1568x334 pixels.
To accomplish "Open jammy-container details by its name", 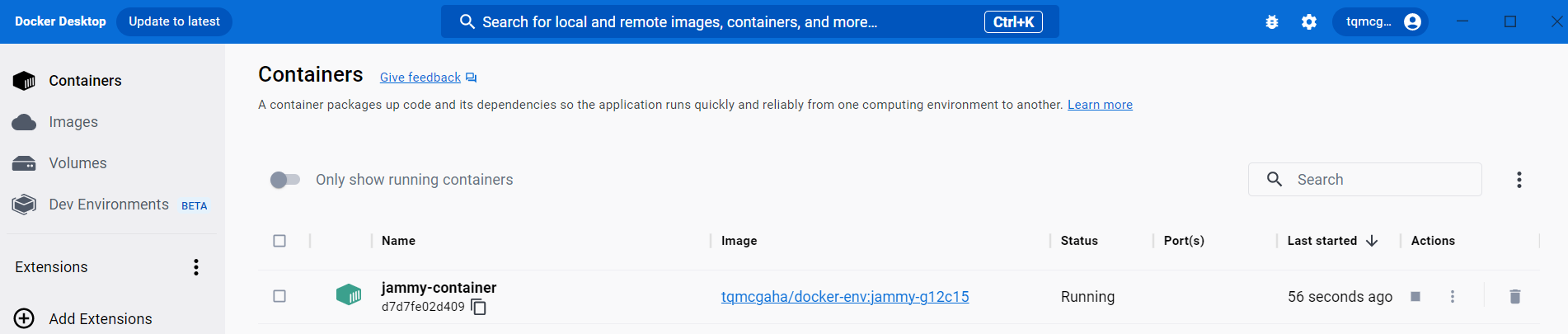I will 439,288.
